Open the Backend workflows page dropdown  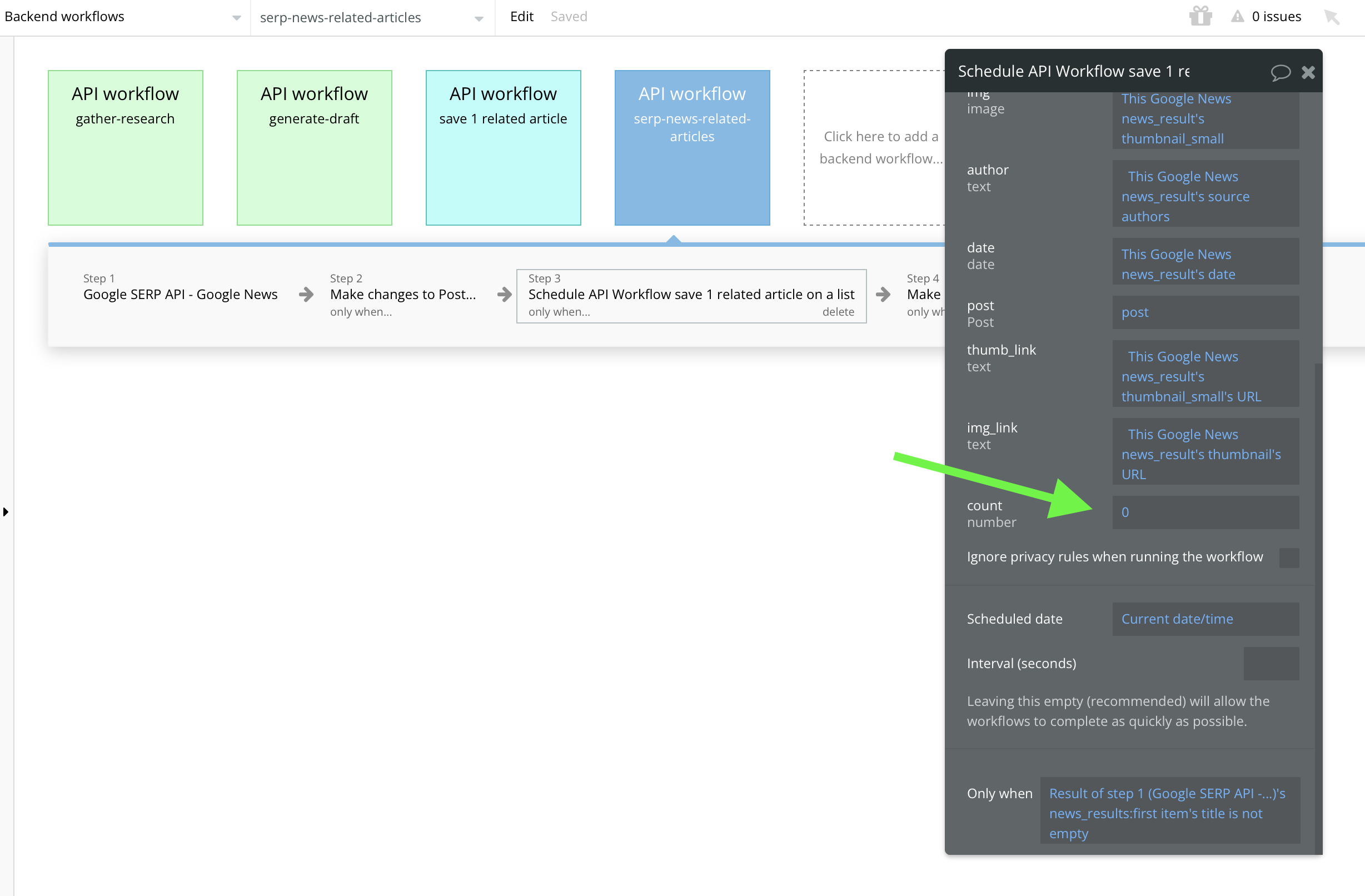124,17
